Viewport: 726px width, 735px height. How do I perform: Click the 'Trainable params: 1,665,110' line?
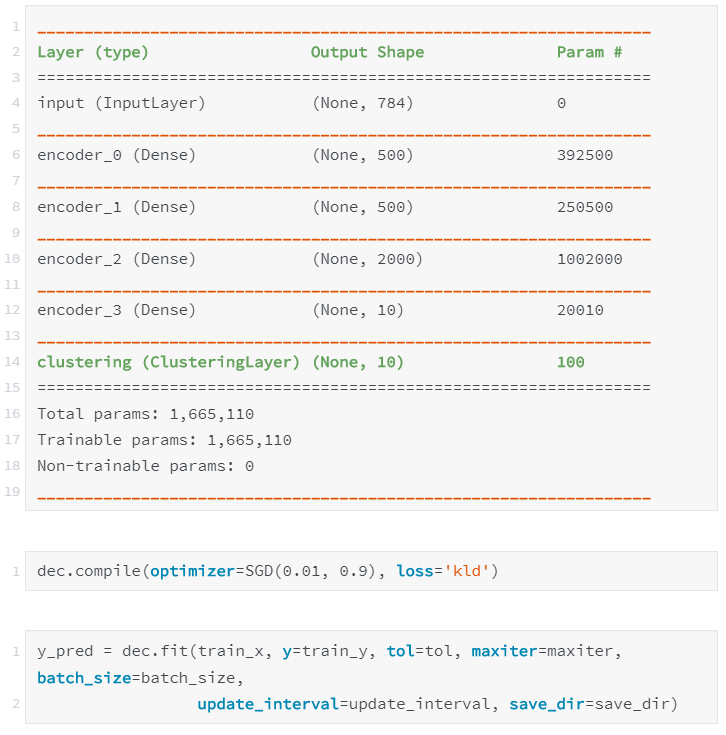click(164, 440)
